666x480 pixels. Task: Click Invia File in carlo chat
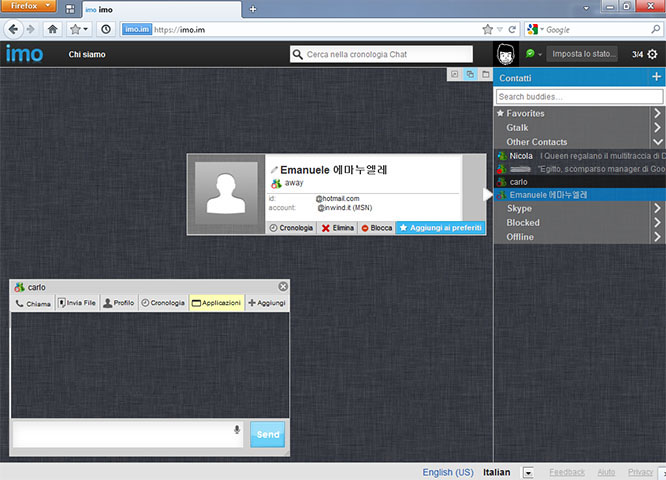click(77, 303)
